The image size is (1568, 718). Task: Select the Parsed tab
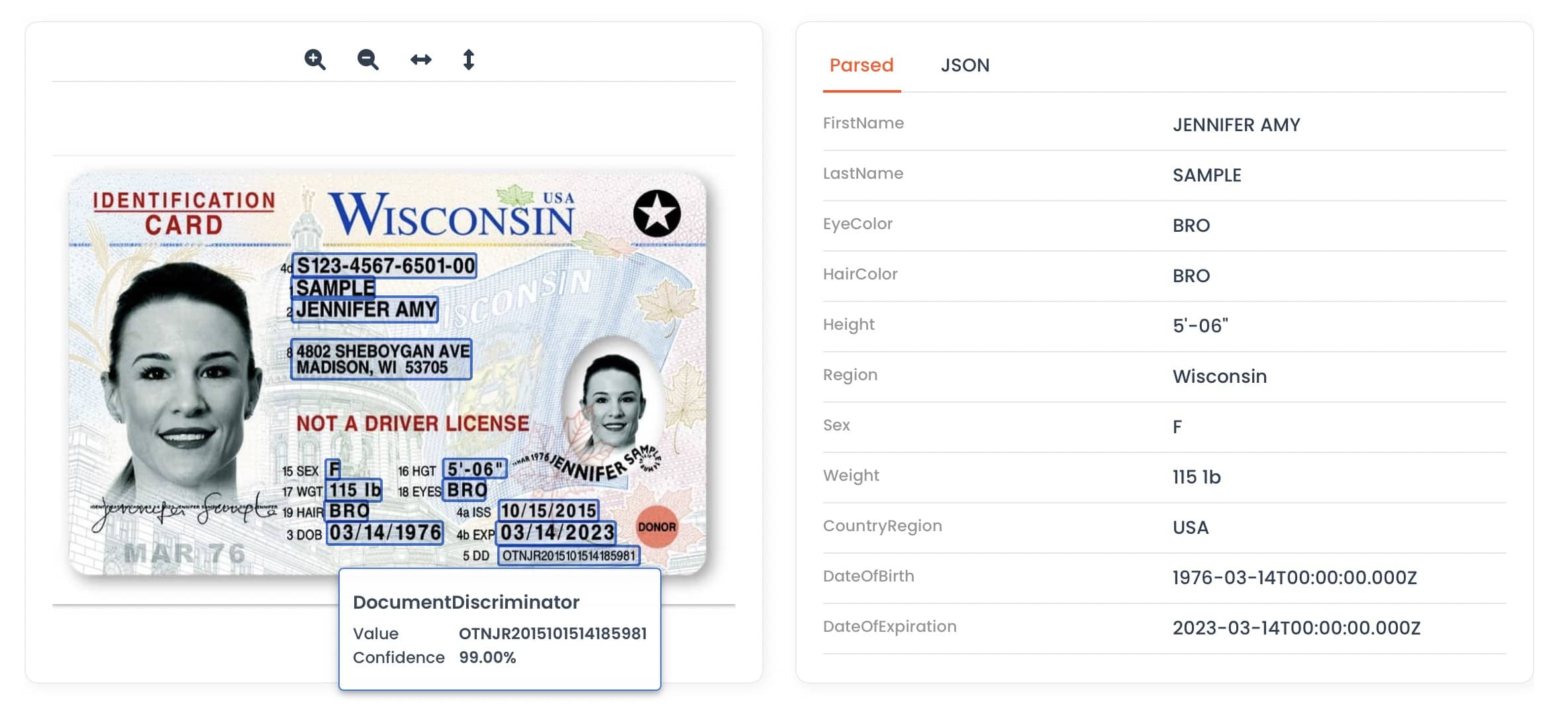(x=861, y=65)
